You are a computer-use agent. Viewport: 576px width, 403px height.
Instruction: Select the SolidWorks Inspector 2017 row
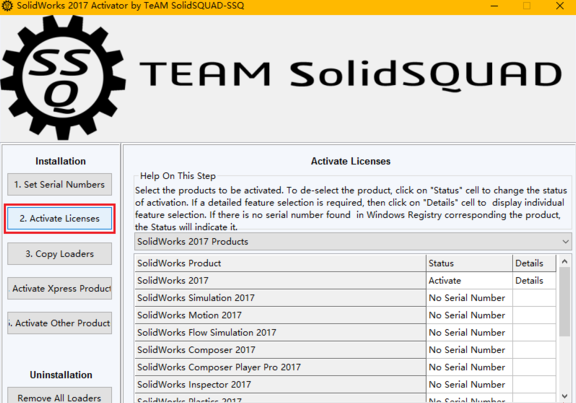coord(280,384)
